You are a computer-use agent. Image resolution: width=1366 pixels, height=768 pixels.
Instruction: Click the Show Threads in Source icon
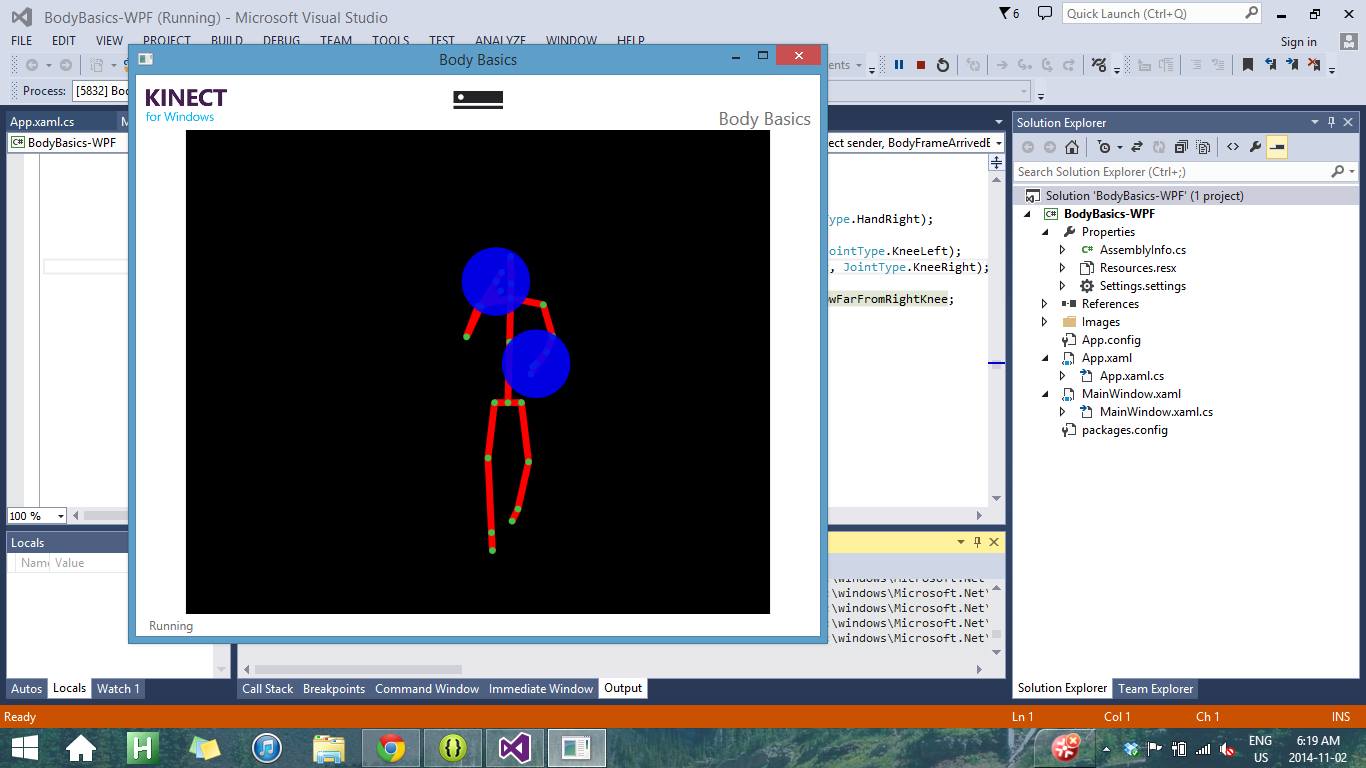pyautogui.click(x=1100, y=65)
